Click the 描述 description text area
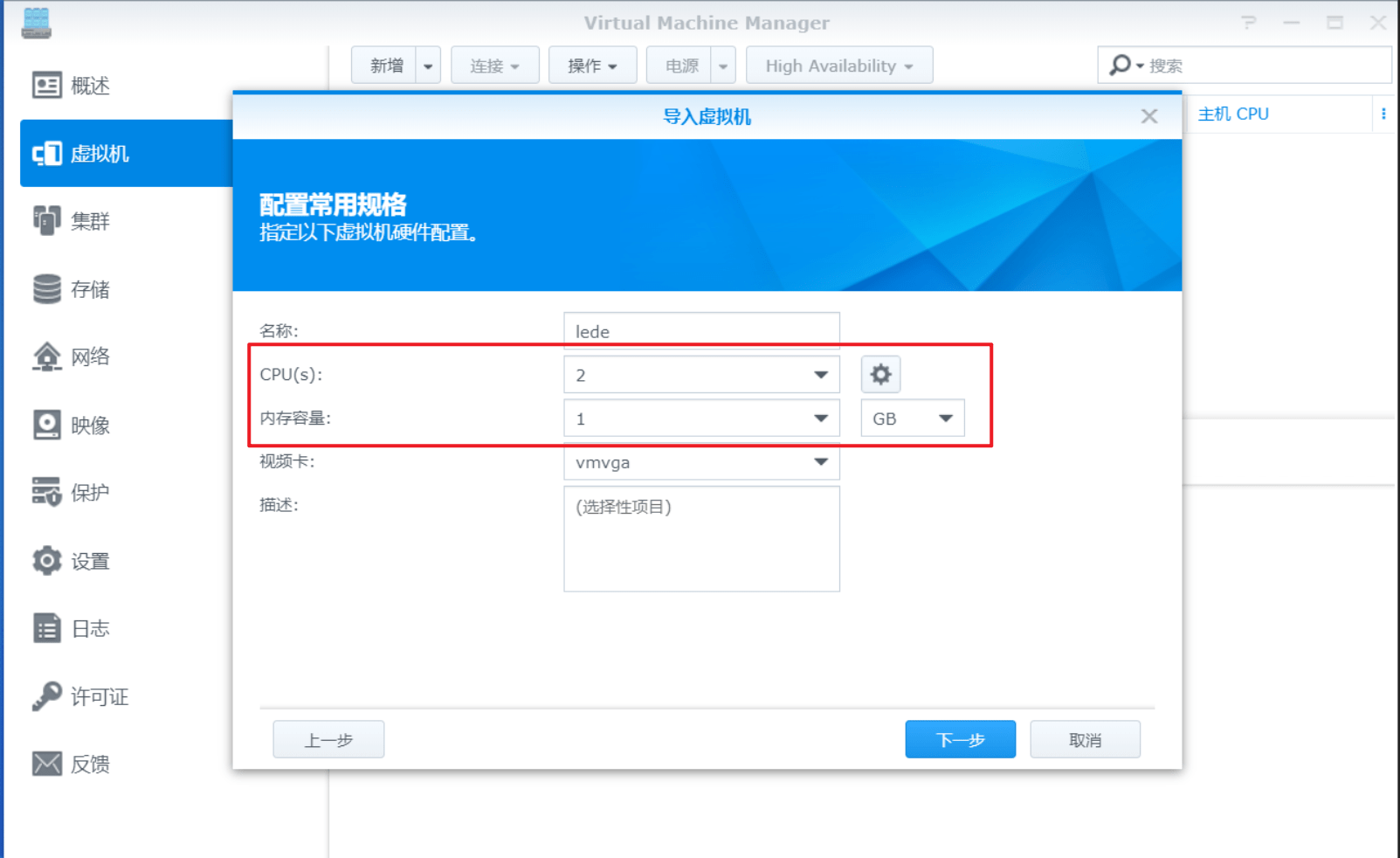 [x=701, y=539]
